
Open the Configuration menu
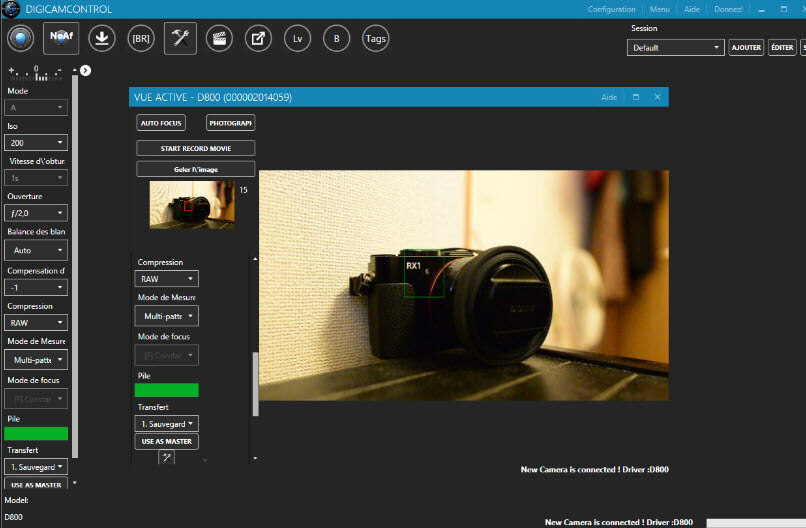coord(611,9)
